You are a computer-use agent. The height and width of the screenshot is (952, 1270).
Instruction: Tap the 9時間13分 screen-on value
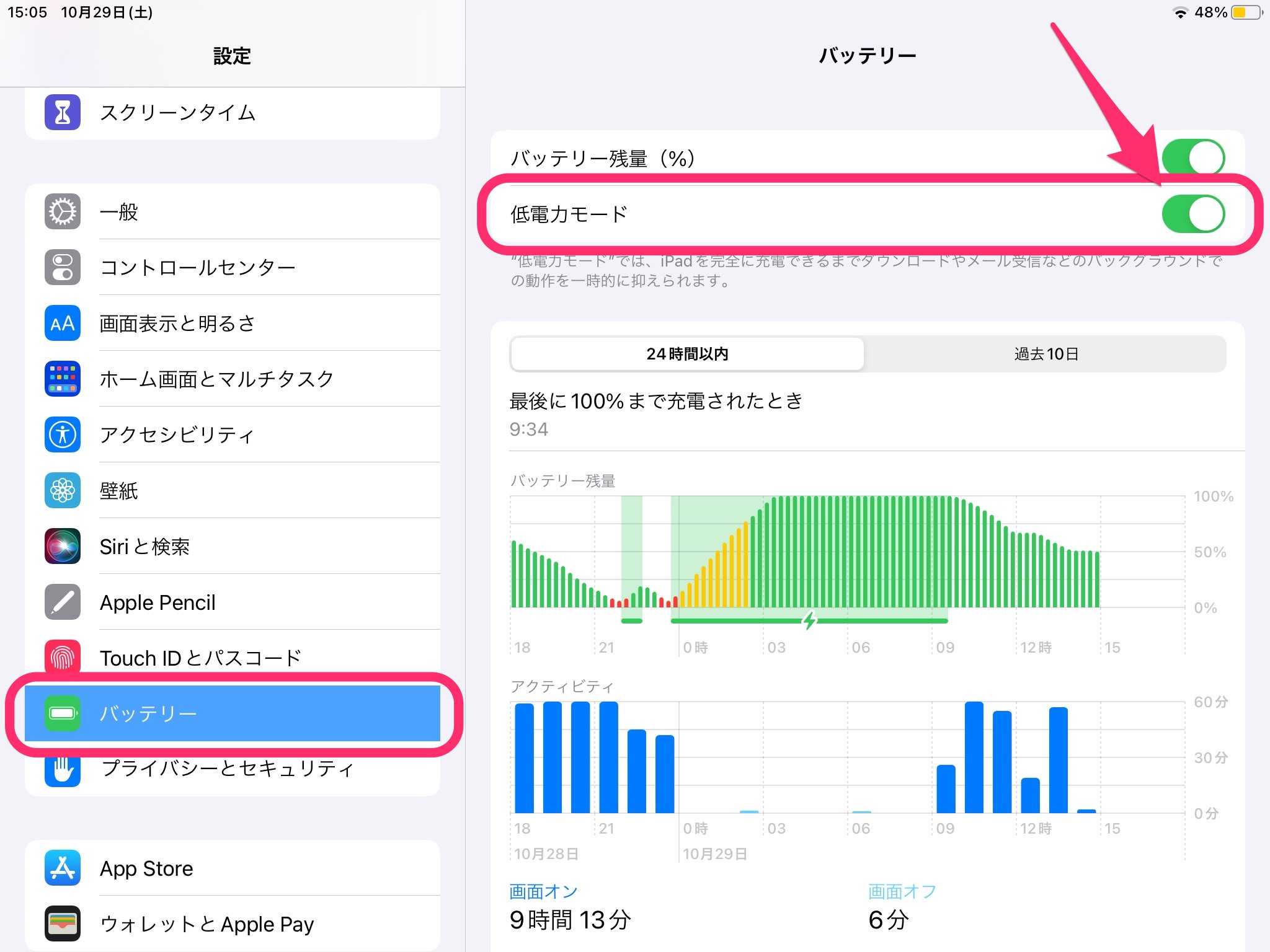pos(570,920)
